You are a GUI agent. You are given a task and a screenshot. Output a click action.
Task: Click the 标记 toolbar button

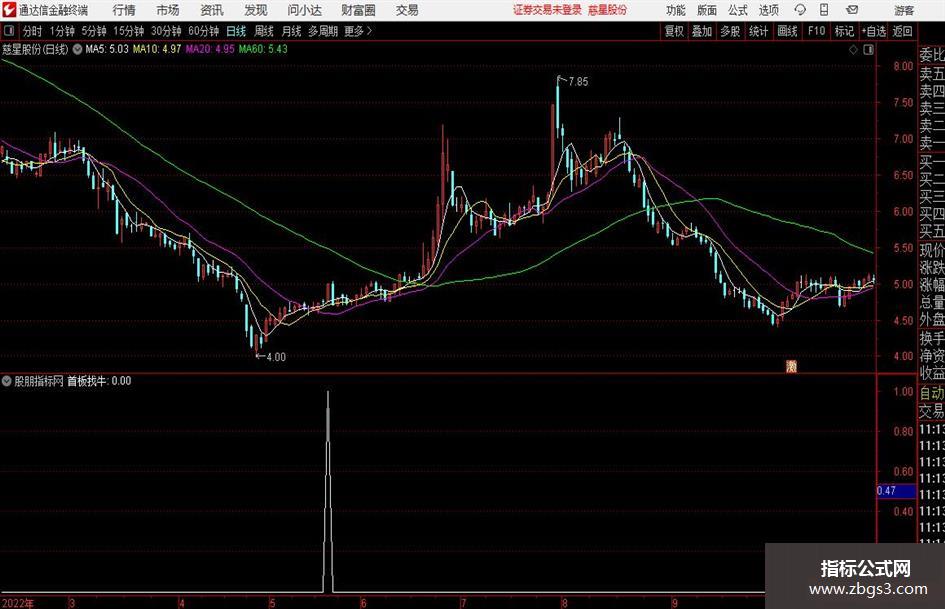(x=844, y=31)
